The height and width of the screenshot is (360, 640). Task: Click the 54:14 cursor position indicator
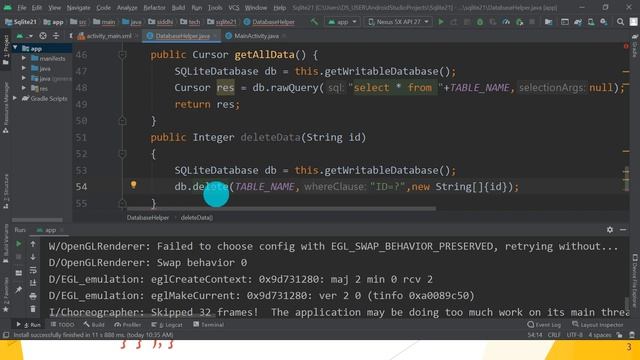pyautogui.click(x=535, y=335)
